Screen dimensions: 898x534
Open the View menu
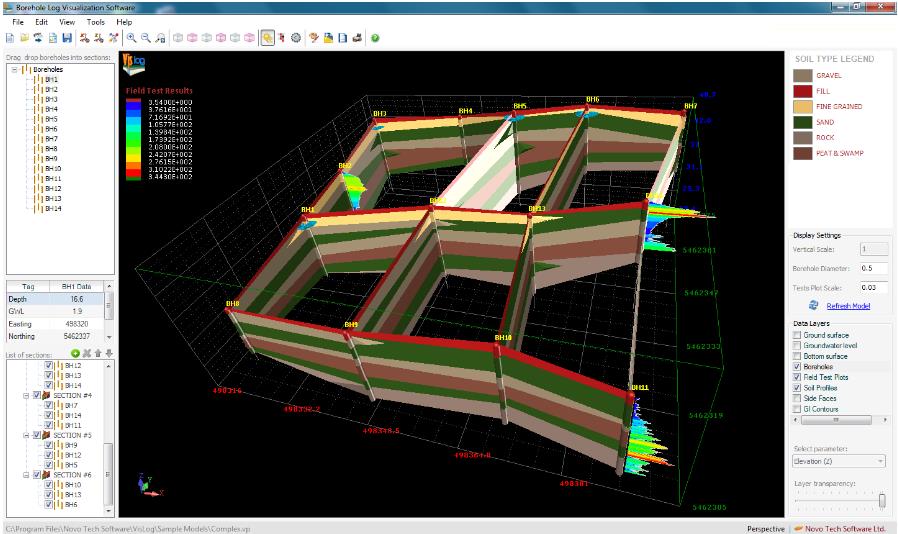click(x=67, y=21)
